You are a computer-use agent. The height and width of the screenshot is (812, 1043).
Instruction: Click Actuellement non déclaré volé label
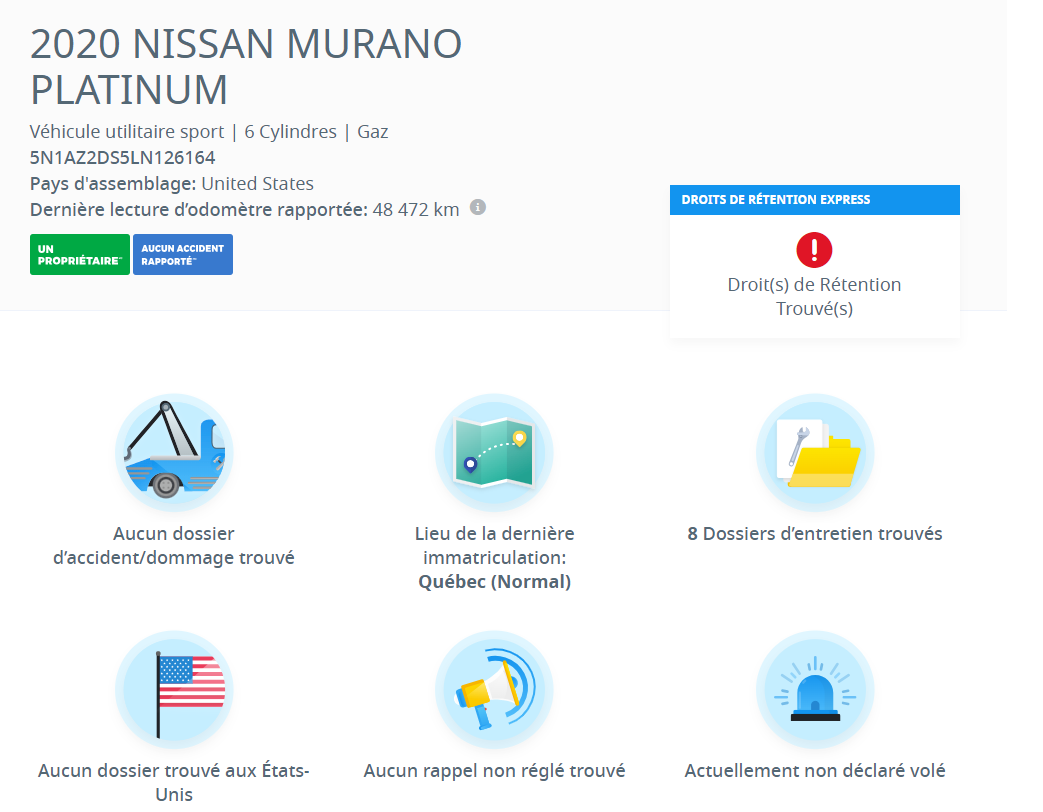815,771
